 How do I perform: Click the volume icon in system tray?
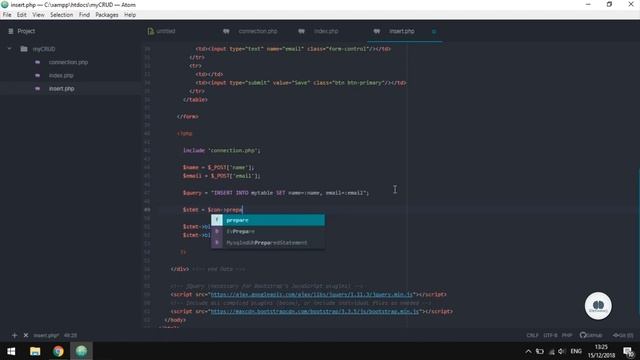pyautogui.click(x=562, y=351)
